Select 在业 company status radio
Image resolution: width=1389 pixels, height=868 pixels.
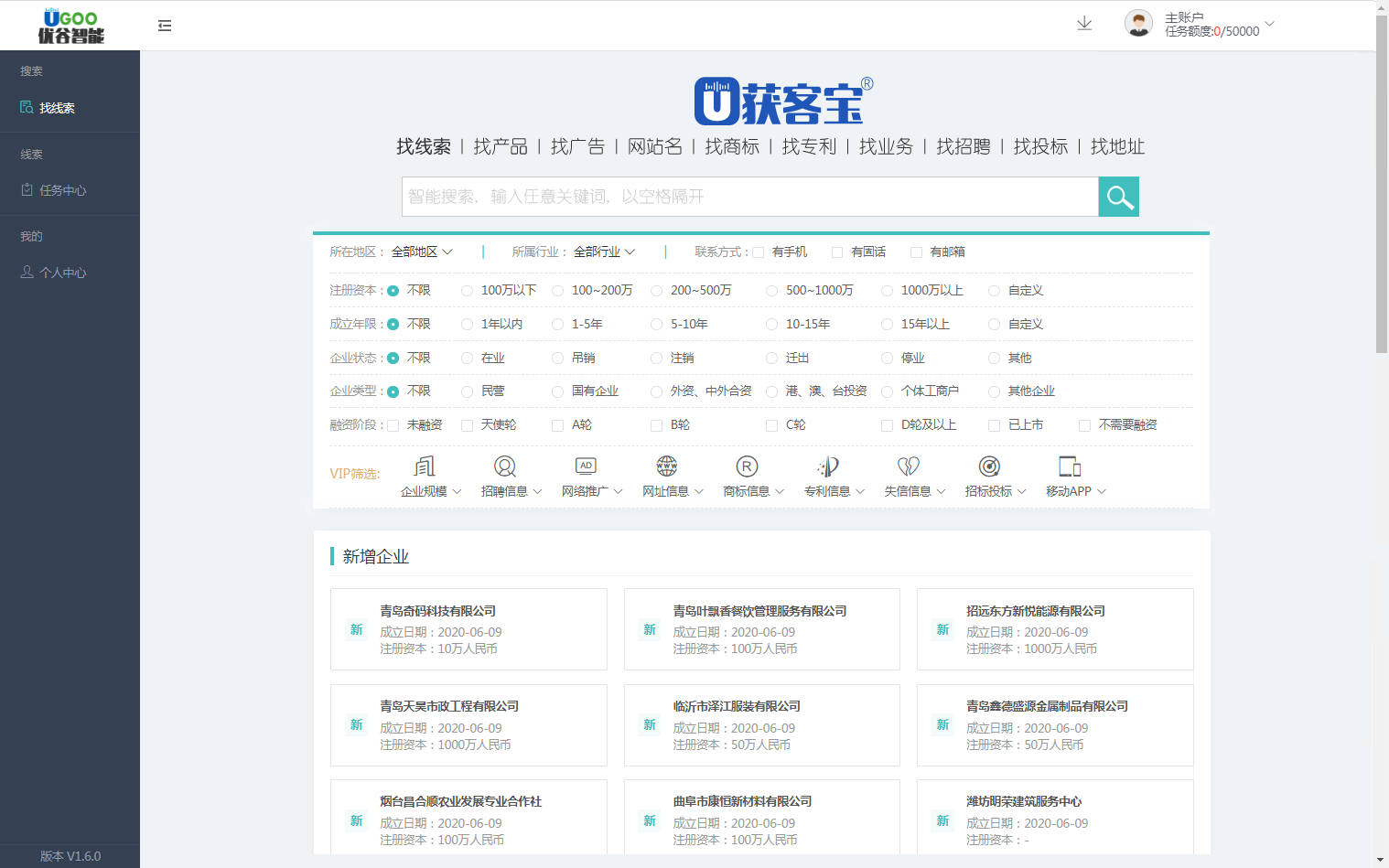pyautogui.click(x=468, y=359)
